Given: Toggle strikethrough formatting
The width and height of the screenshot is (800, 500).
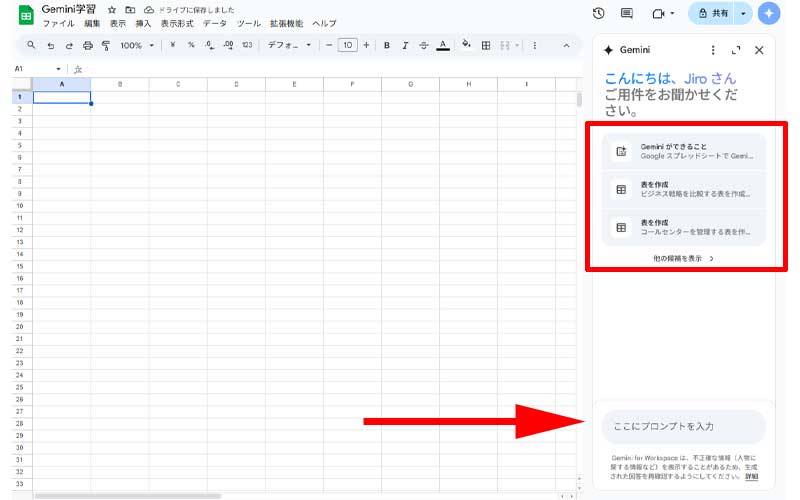Looking at the screenshot, I should tap(423, 45).
